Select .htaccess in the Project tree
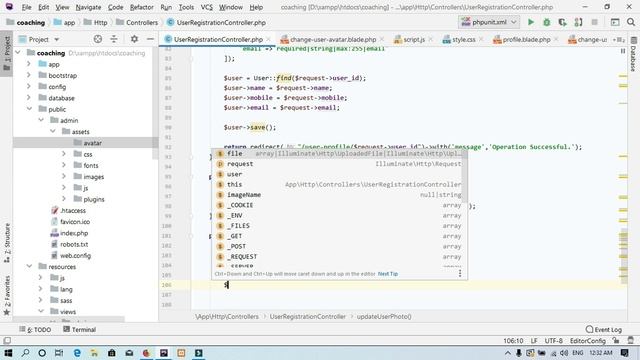 (x=73, y=211)
